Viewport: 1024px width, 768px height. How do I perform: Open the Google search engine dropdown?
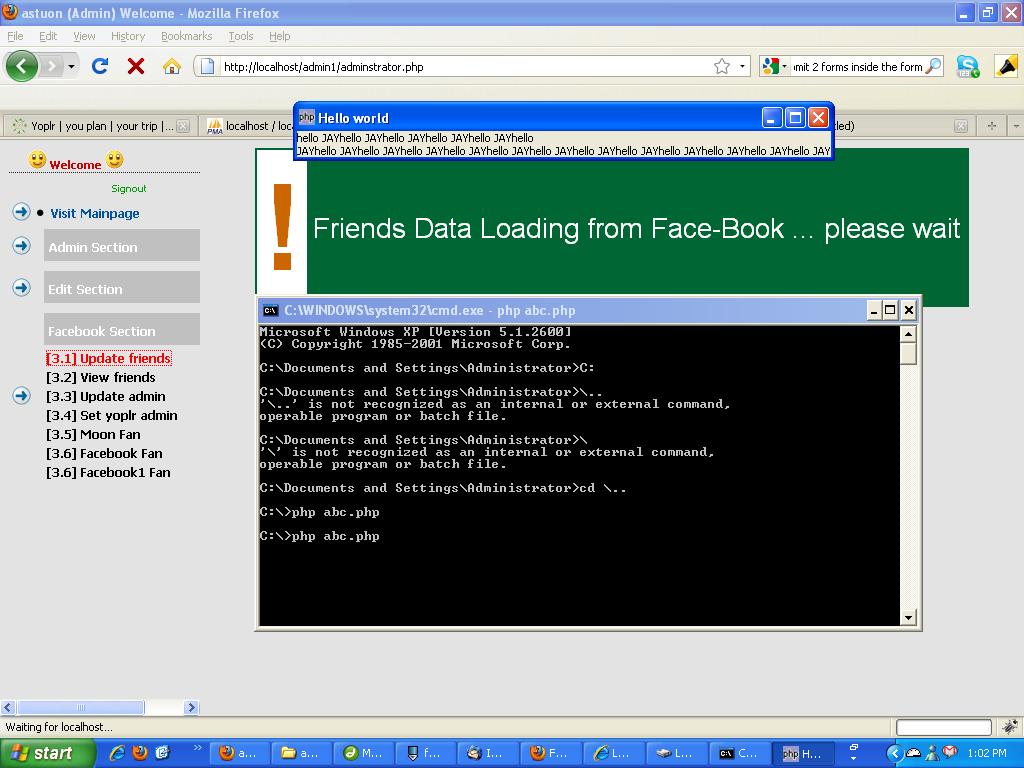click(775, 67)
